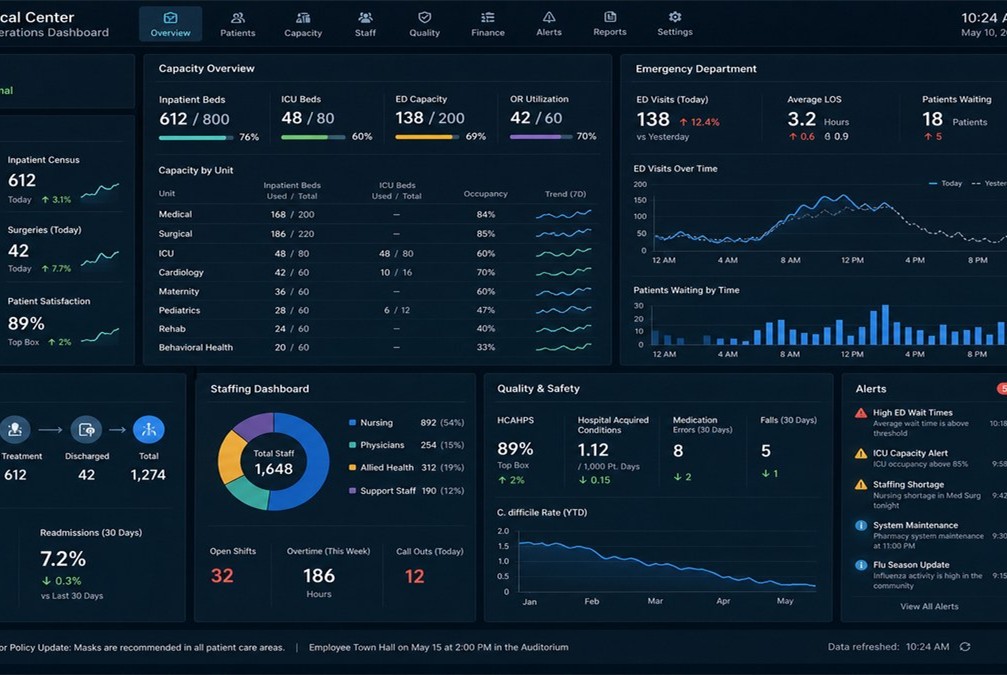The width and height of the screenshot is (1007, 675).
Task: Click the Surgical unit trend sparkline
Action: (564, 234)
